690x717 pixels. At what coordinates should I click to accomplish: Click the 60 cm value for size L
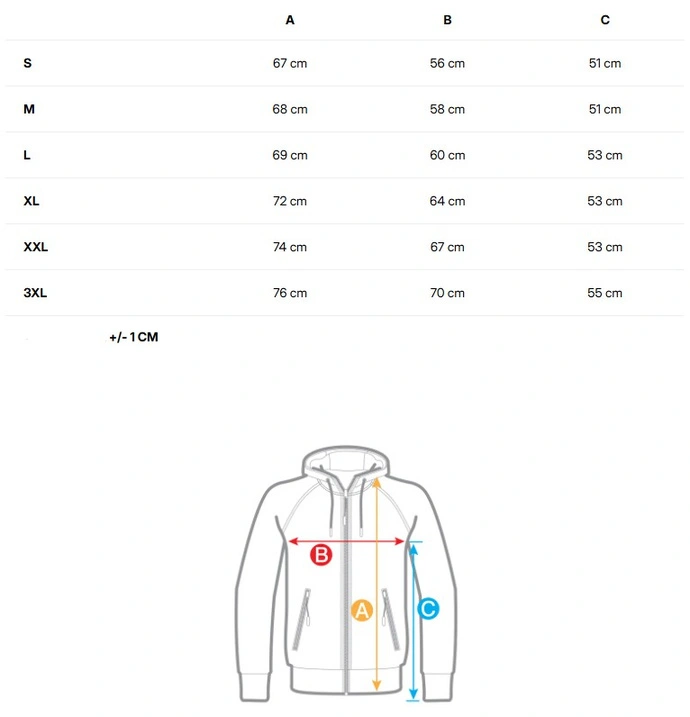point(447,155)
